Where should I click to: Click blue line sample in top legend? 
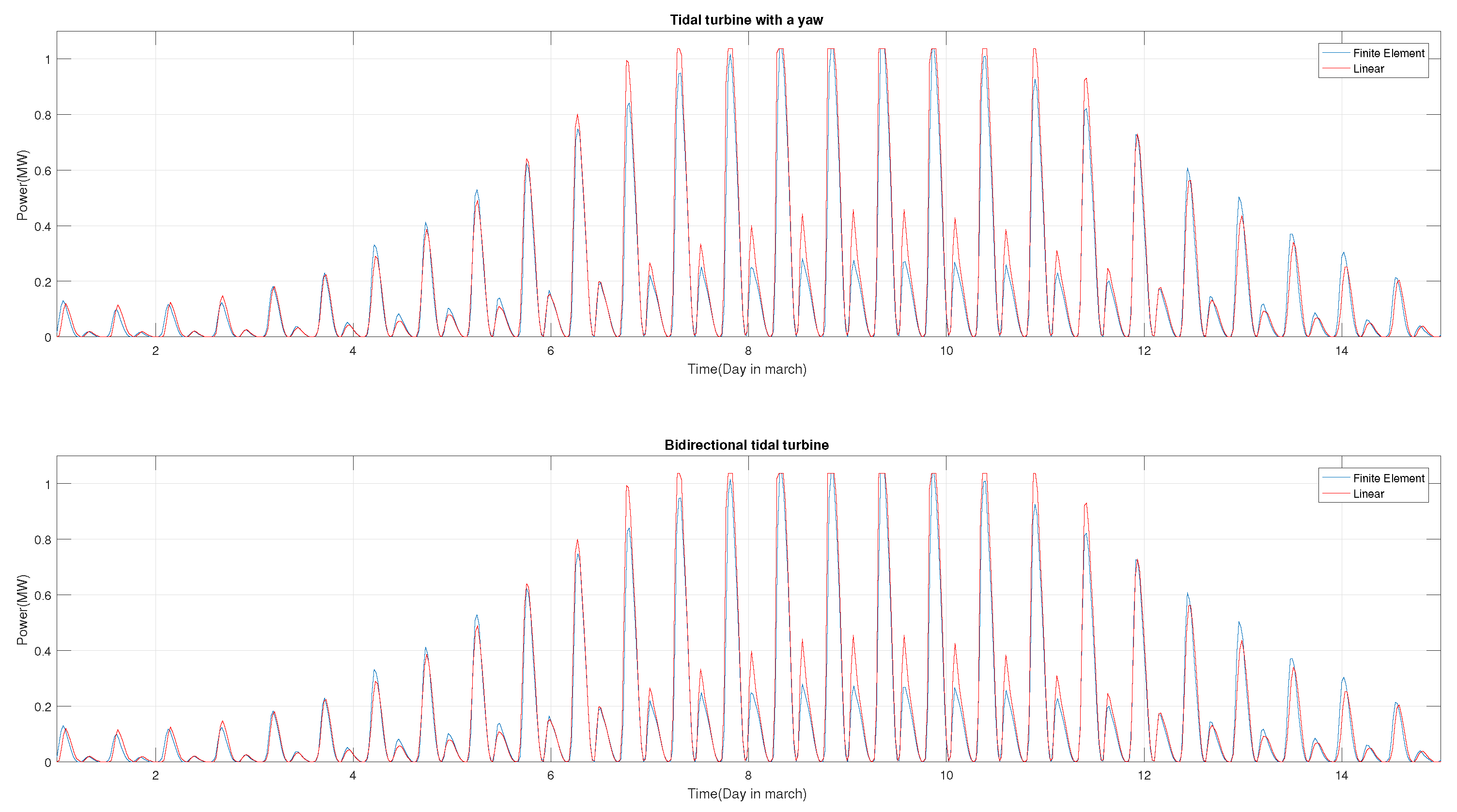tap(1335, 53)
